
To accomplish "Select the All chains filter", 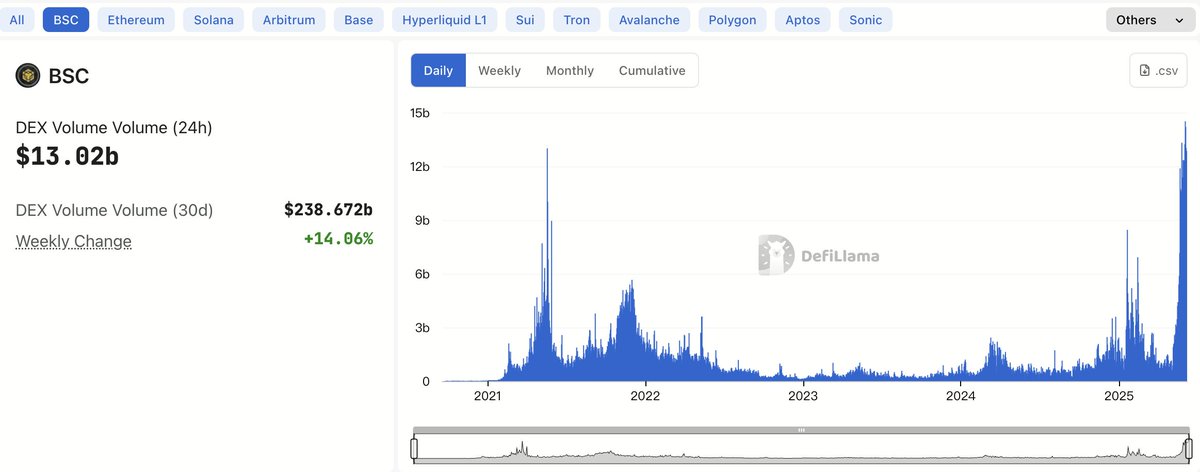I will 16,20.
